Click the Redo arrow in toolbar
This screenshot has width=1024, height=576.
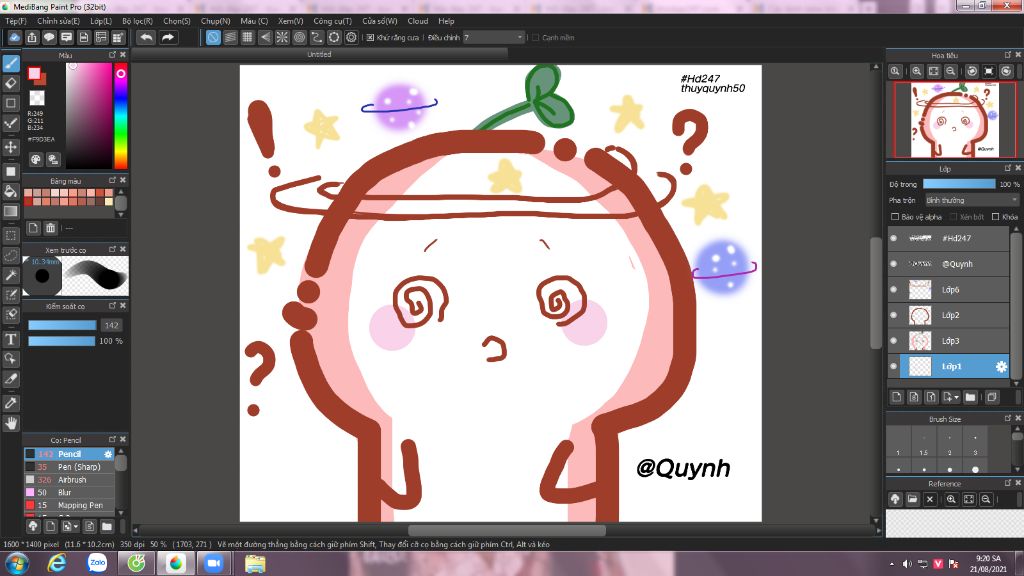(x=168, y=37)
